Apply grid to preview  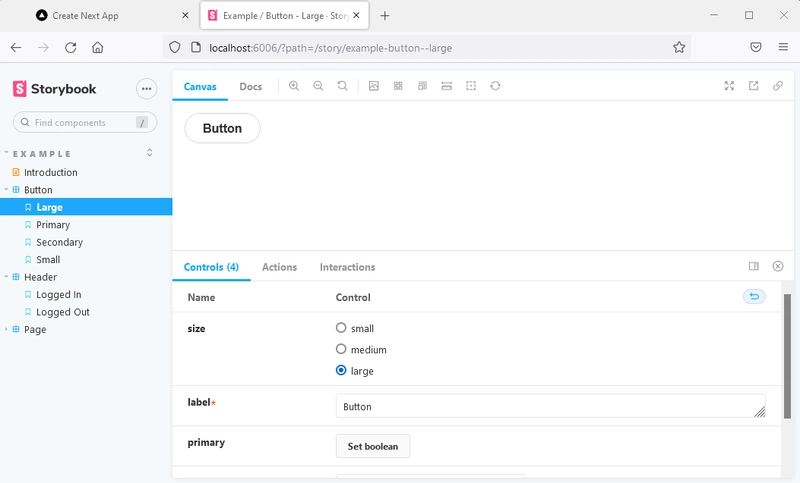[398, 86]
